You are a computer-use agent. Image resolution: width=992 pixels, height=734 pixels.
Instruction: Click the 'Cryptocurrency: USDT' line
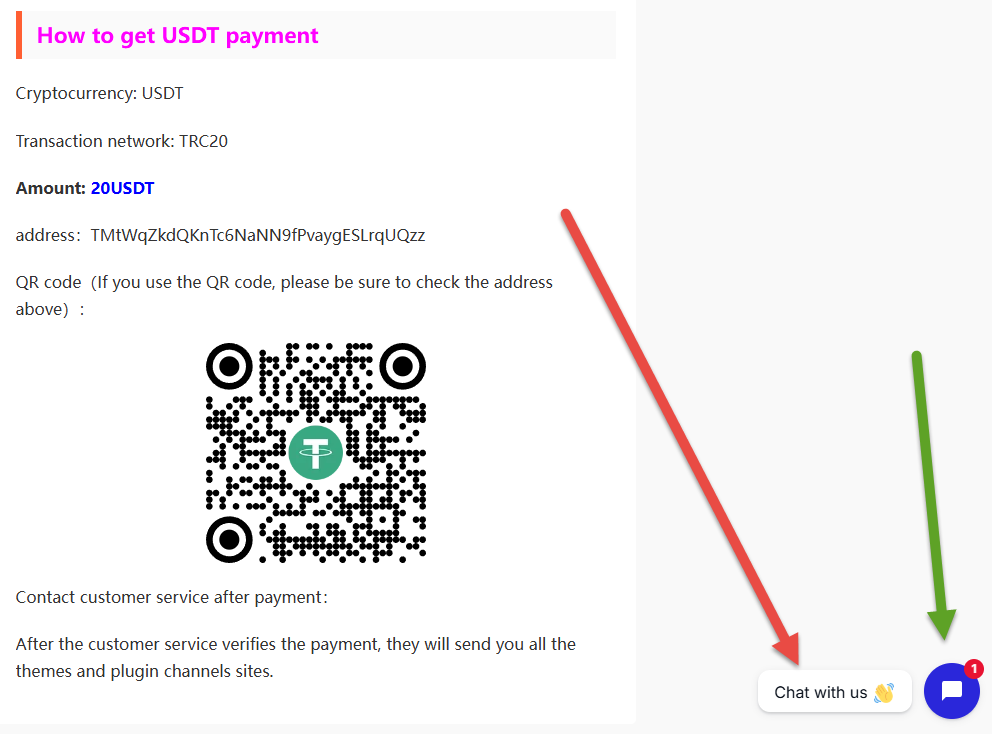[x=99, y=94]
